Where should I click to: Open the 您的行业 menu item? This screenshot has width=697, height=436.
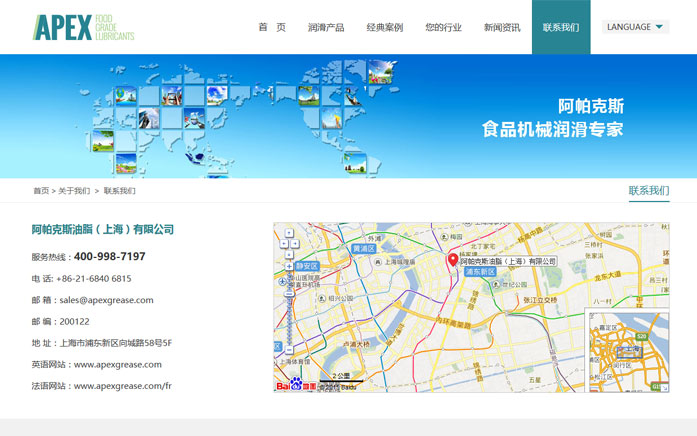443,27
